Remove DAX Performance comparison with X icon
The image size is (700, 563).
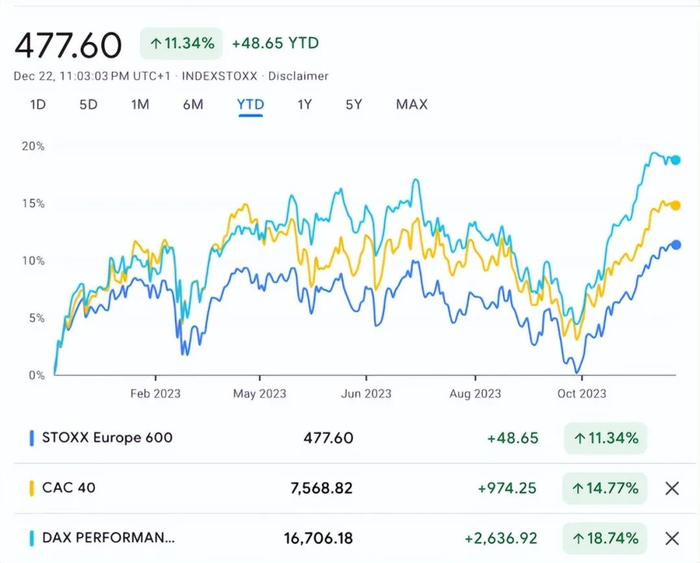tap(672, 539)
